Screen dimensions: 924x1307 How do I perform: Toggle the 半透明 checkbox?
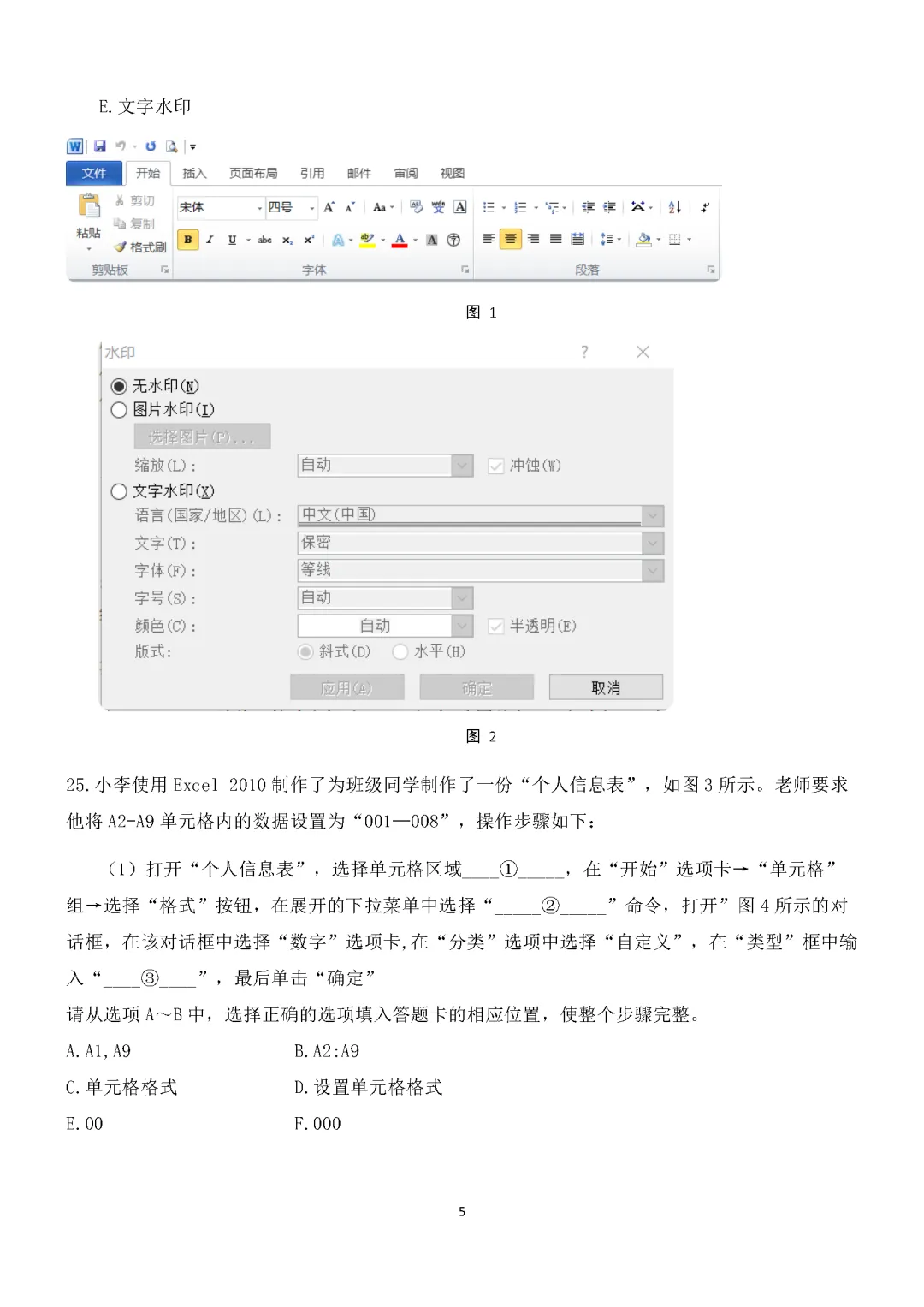[495, 625]
